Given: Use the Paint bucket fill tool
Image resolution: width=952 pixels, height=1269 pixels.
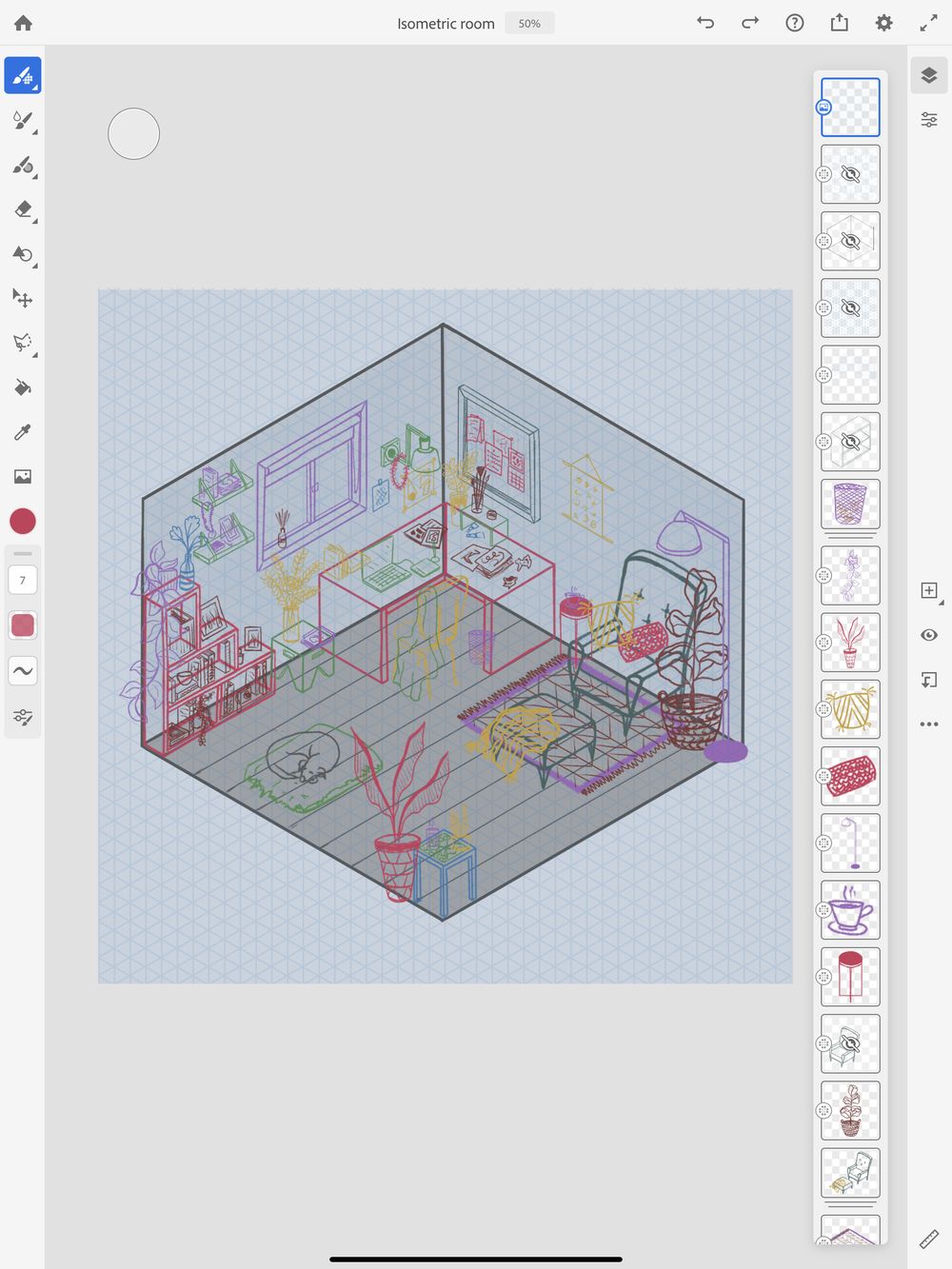Looking at the screenshot, I should point(23,387).
